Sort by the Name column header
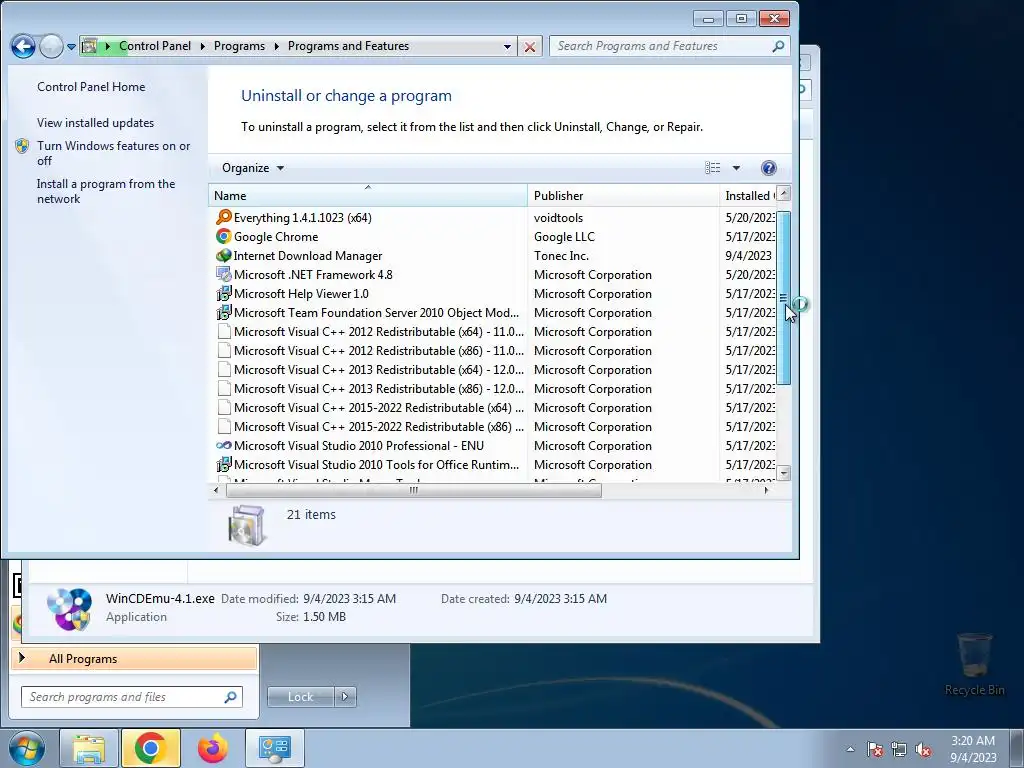The width and height of the screenshot is (1024, 768). tap(368, 195)
